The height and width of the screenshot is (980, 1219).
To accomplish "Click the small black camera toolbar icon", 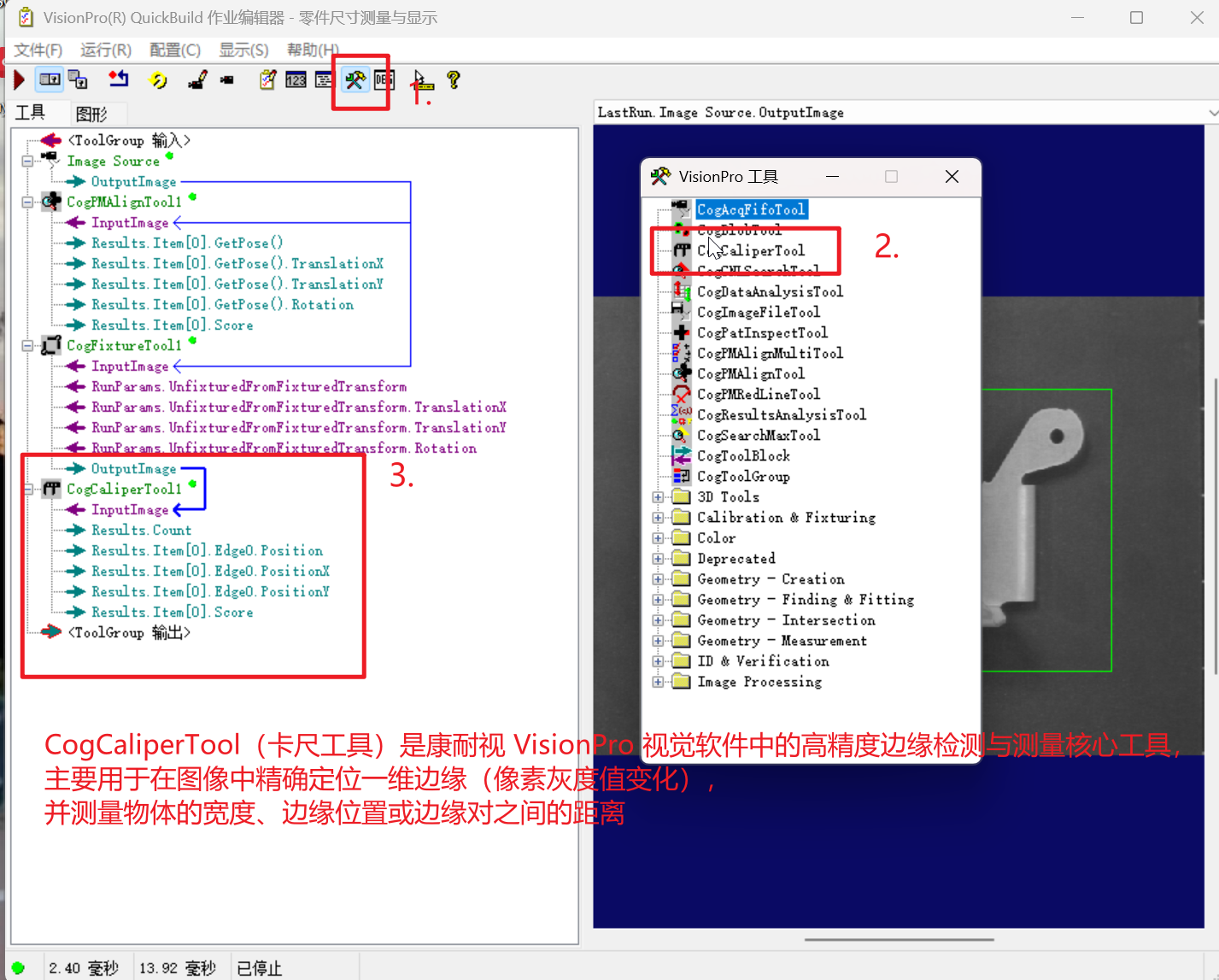I will coord(227,80).
